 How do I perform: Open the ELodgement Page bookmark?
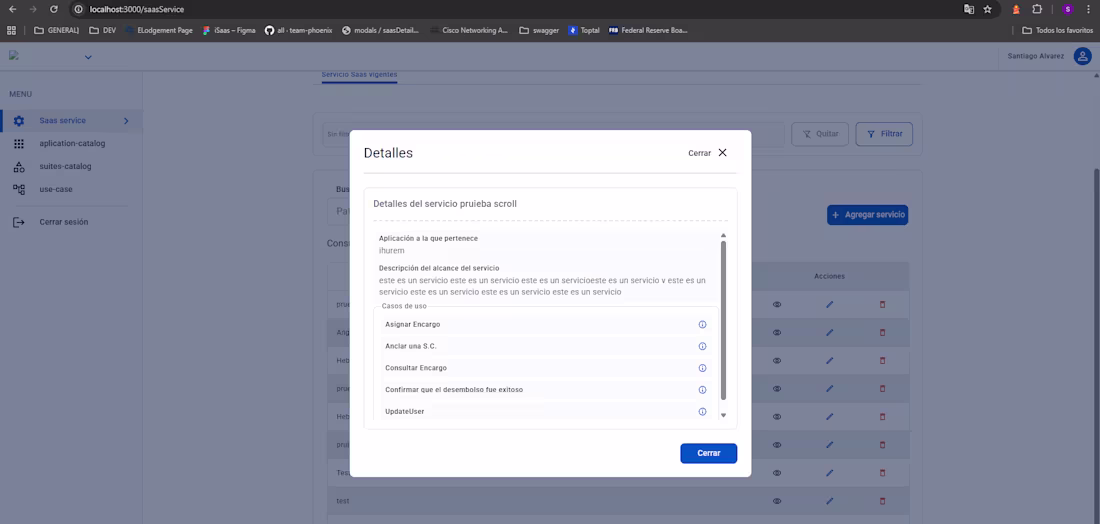point(159,30)
